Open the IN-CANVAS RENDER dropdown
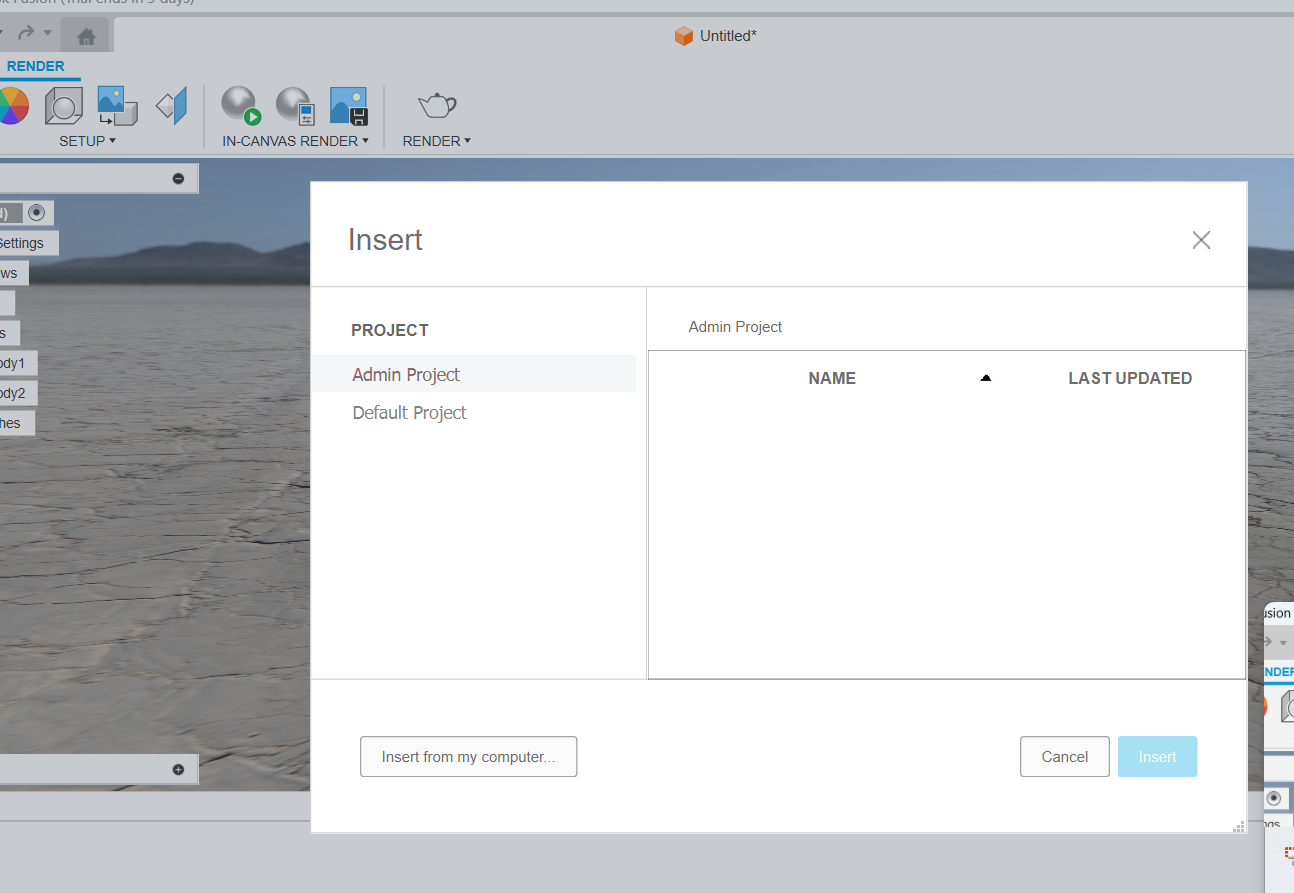Viewport: 1294px width, 893px height. (295, 141)
